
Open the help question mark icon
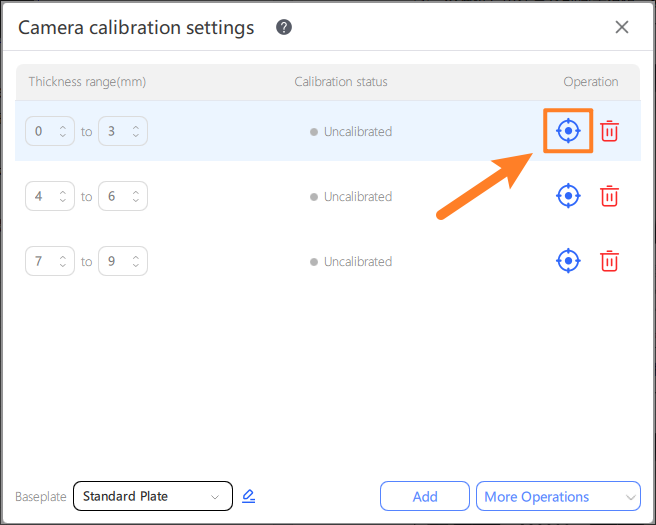284,27
